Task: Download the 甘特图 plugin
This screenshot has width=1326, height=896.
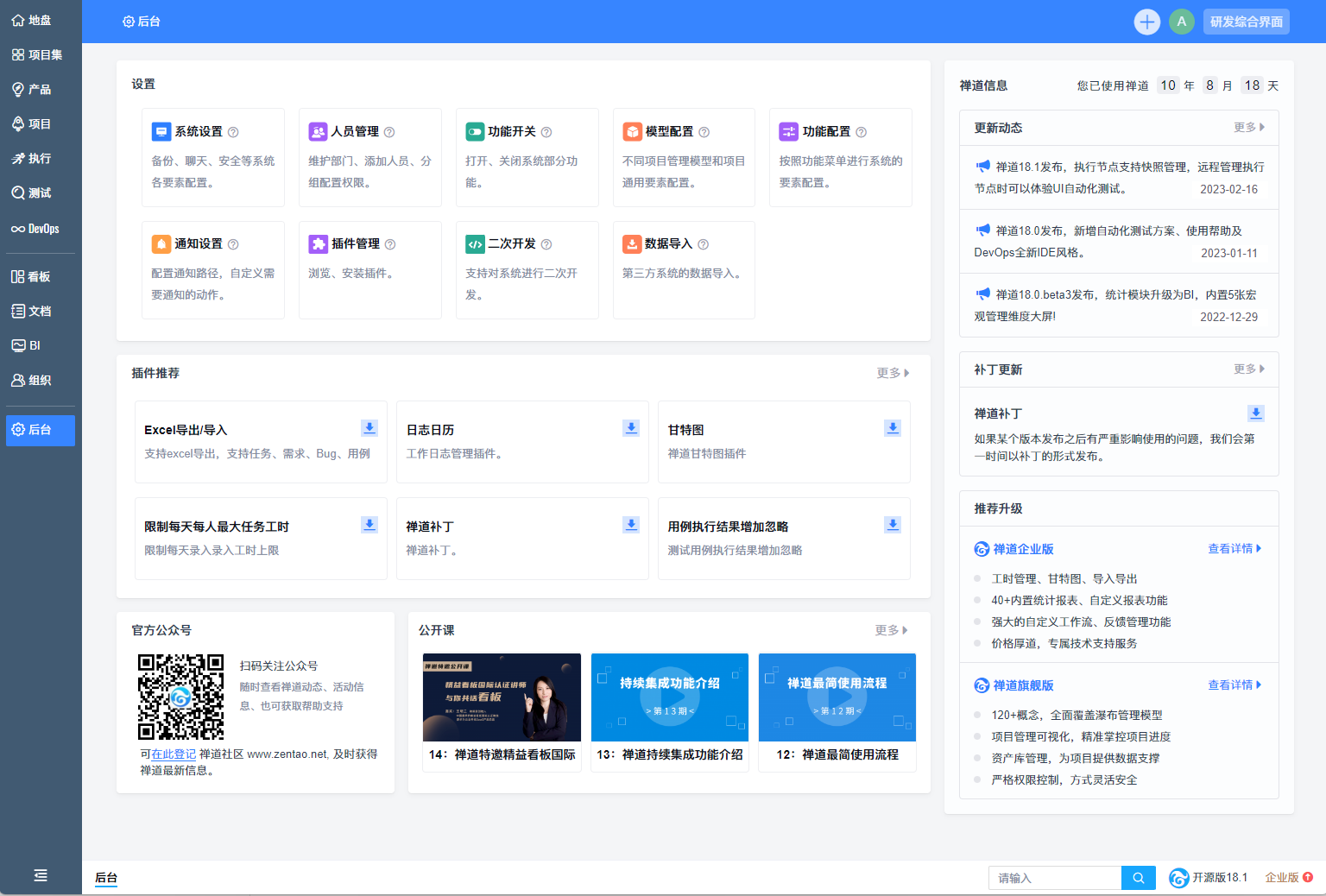Action: (x=893, y=428)
